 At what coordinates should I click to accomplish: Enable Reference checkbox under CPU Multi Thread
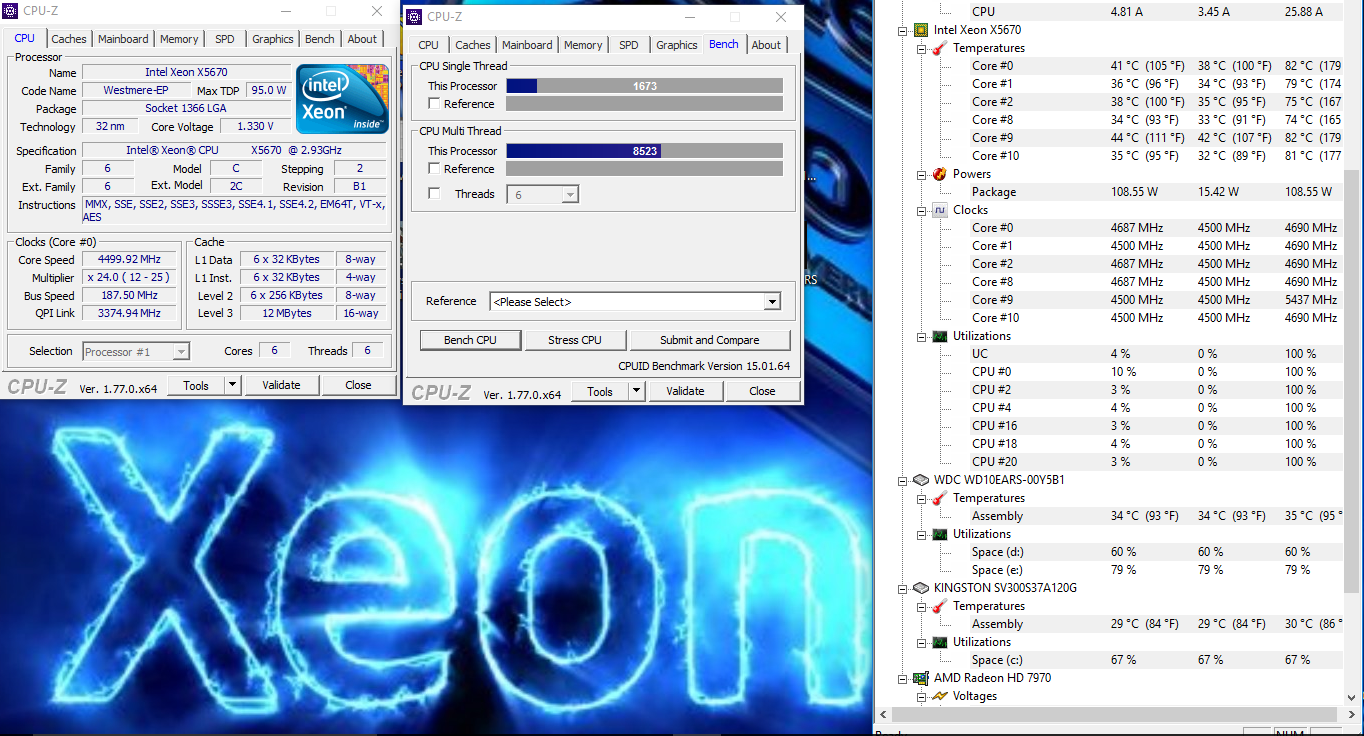tap(434, 169)
